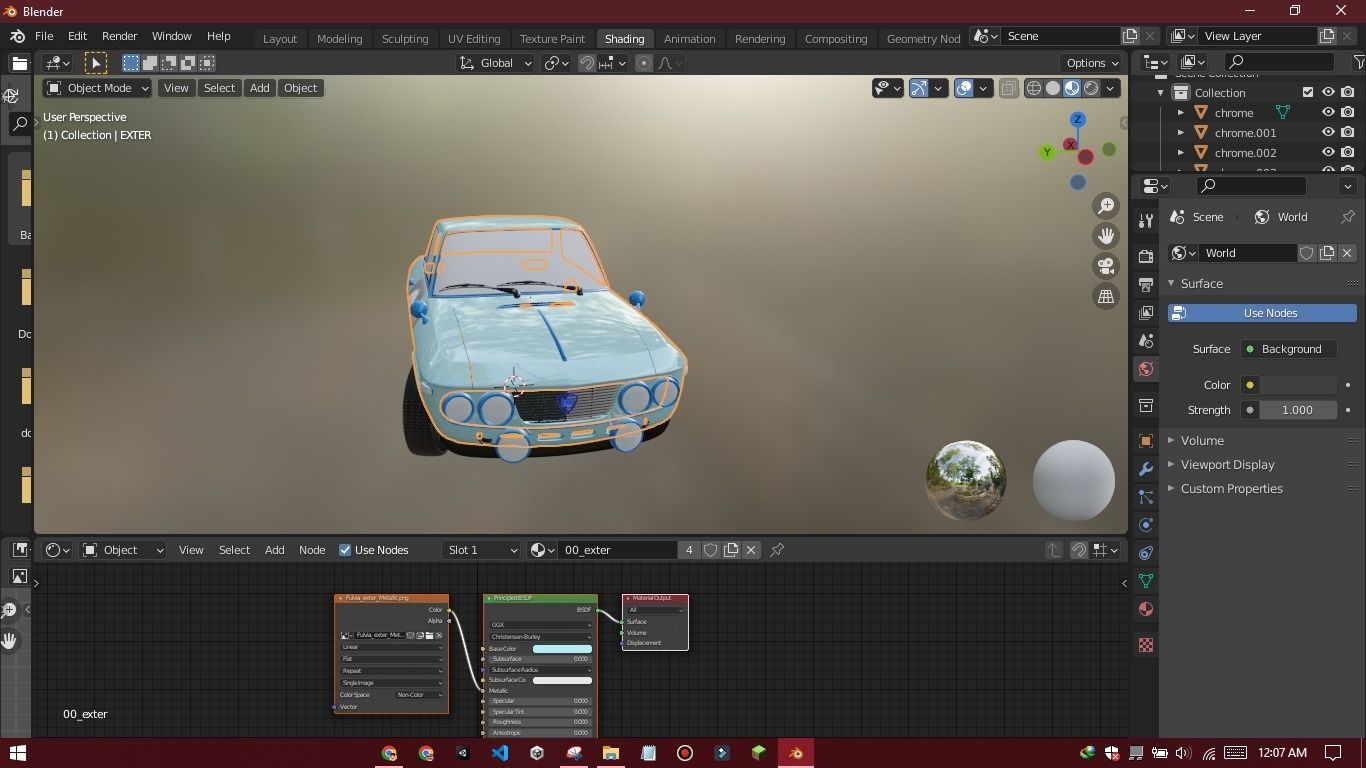This screenshot has height=768, width=1366.
Task: Open the Render properties tab
Action: [x=1145, y=257]
